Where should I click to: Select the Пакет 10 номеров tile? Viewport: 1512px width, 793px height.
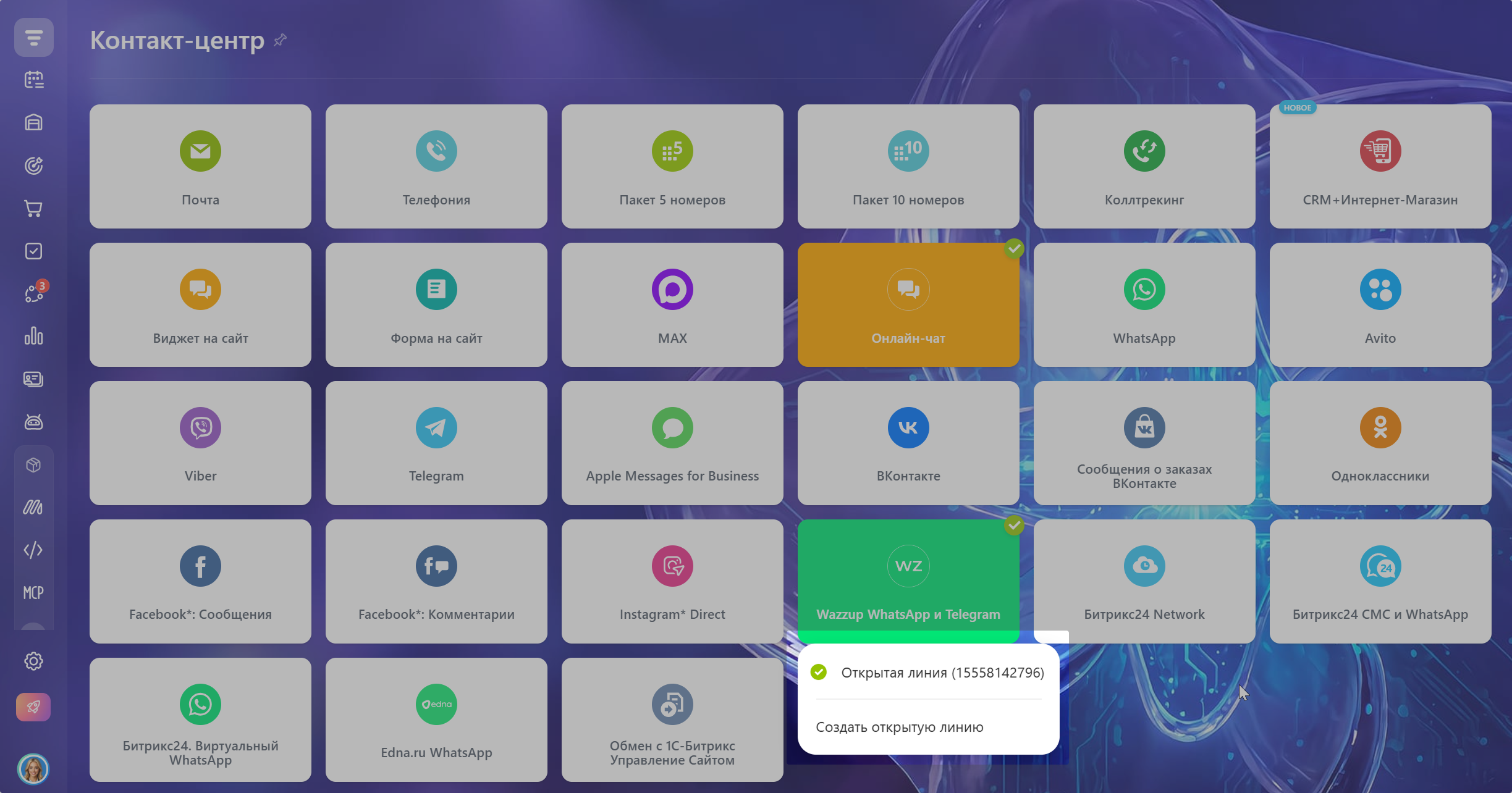pos(908,166)
